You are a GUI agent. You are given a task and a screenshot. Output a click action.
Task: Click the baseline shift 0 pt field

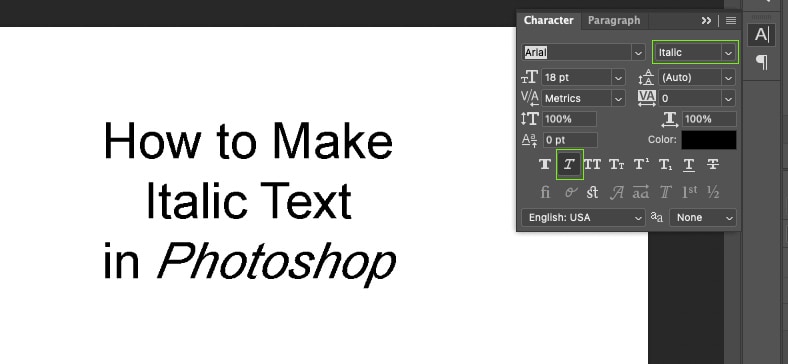pos(570,140)
